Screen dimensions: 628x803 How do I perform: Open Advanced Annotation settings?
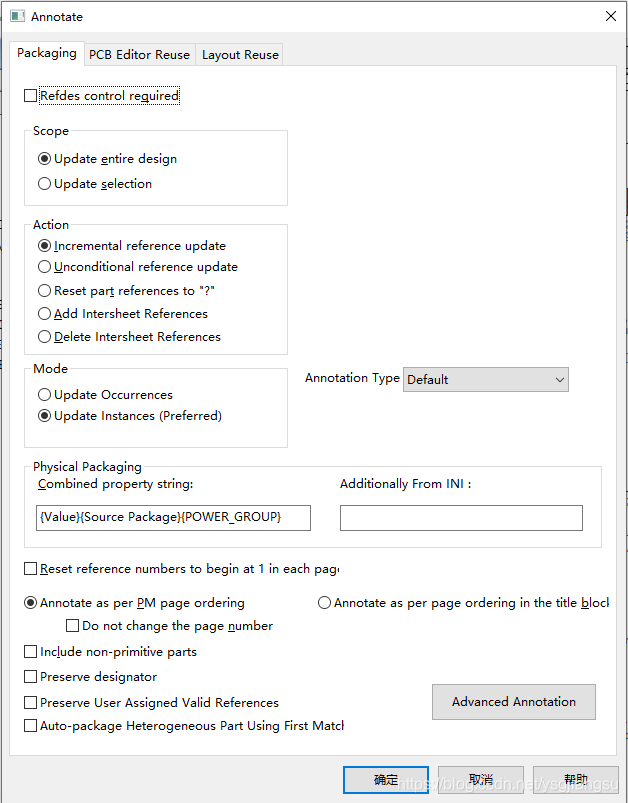click(513, 702)
